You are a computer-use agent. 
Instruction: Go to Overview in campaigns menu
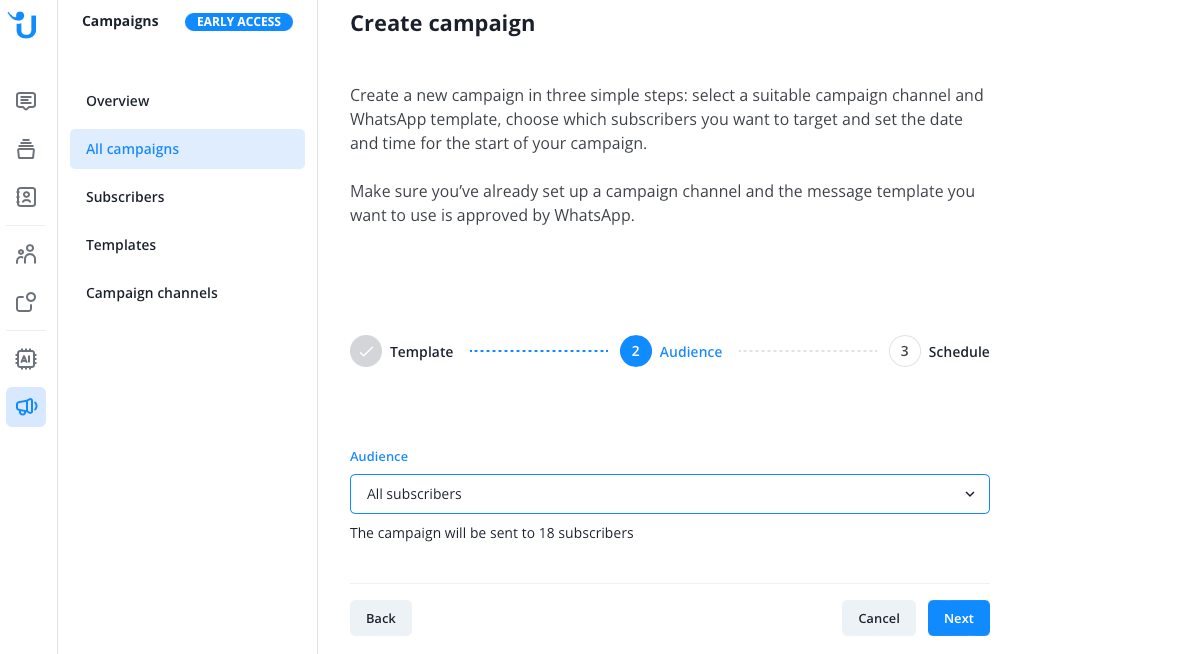click(118, 101)
